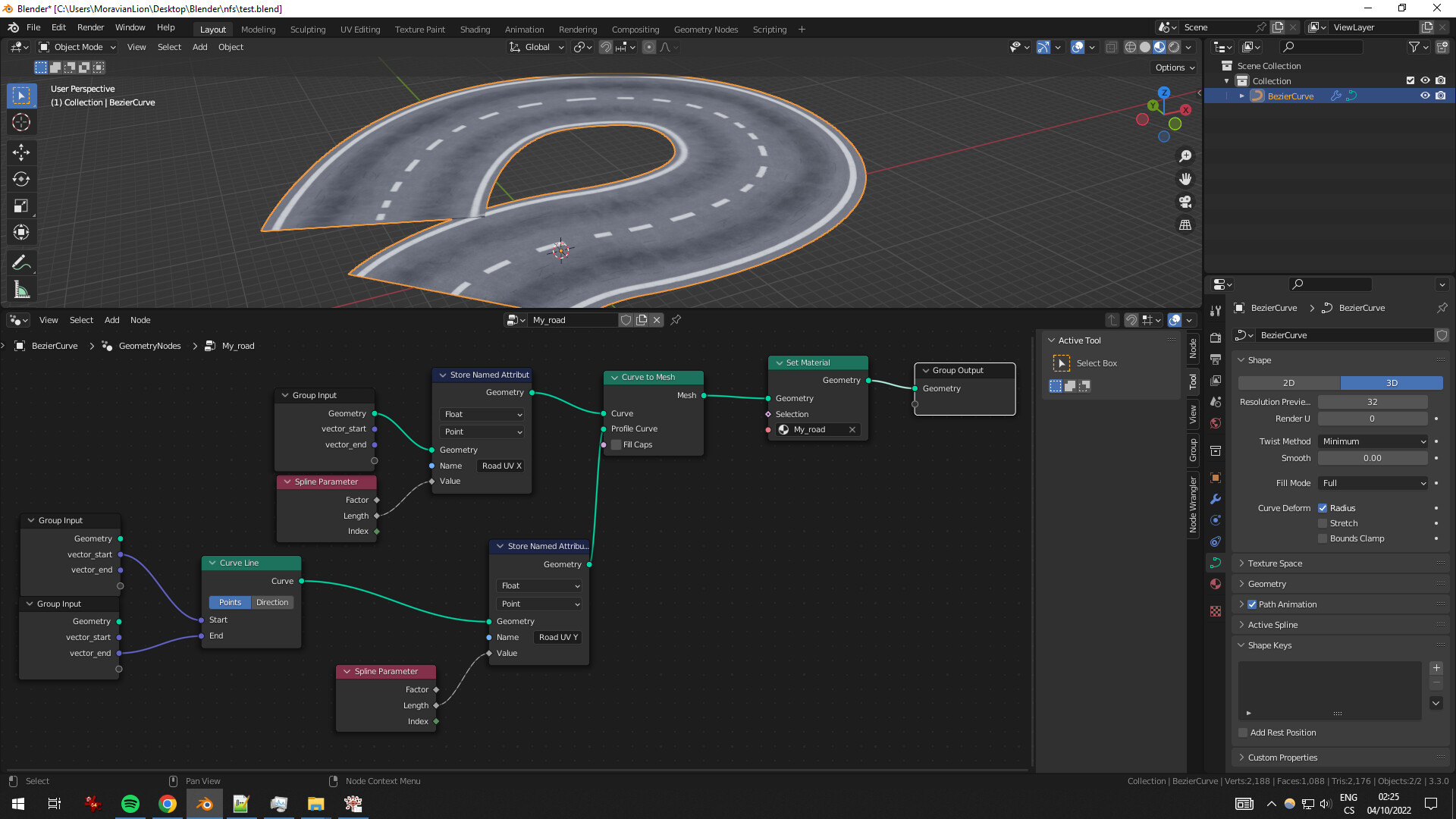Click the viewport Options button
Screen dimensions: 1456x819
point(1175,67)
